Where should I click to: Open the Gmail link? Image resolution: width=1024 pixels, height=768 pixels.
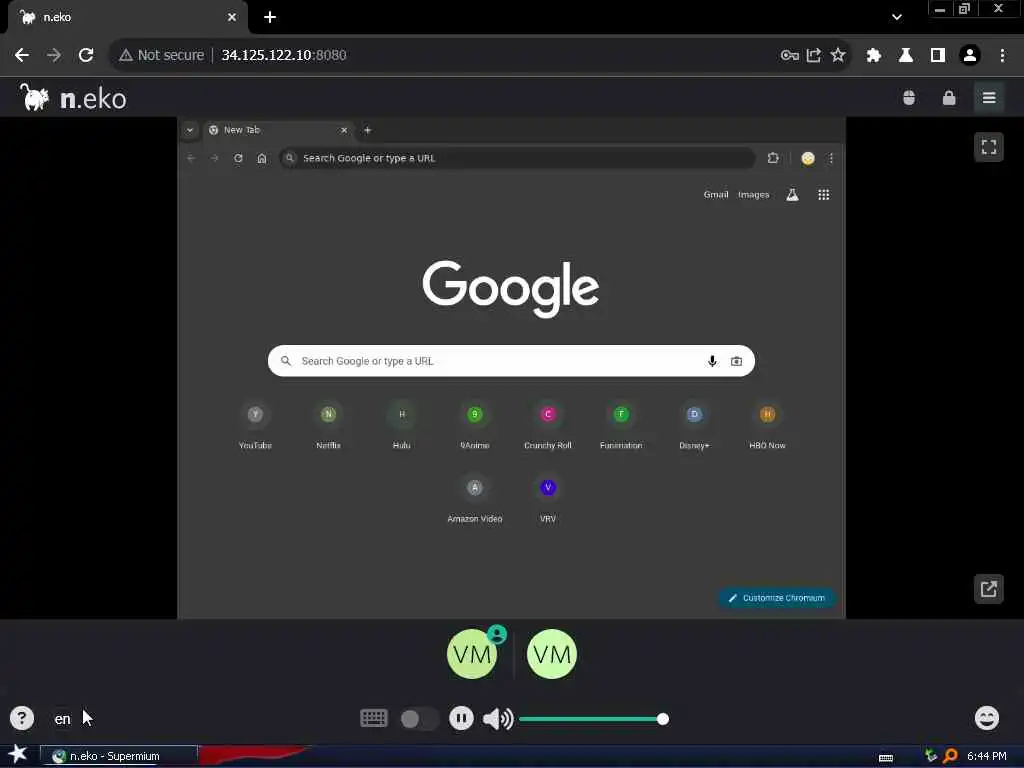[x=716, y=195]
